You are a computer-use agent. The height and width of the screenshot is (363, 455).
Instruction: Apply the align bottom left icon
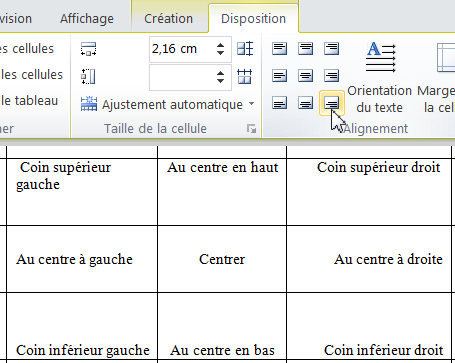tap(279, 103)
